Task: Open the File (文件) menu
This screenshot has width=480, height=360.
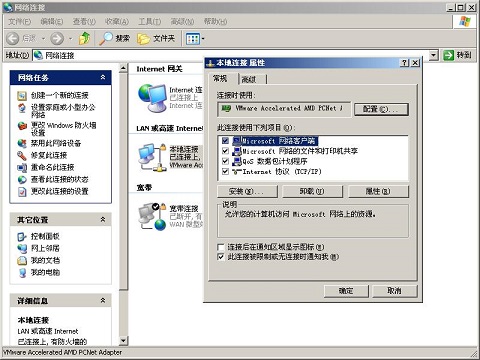Action: coord(19,22)
